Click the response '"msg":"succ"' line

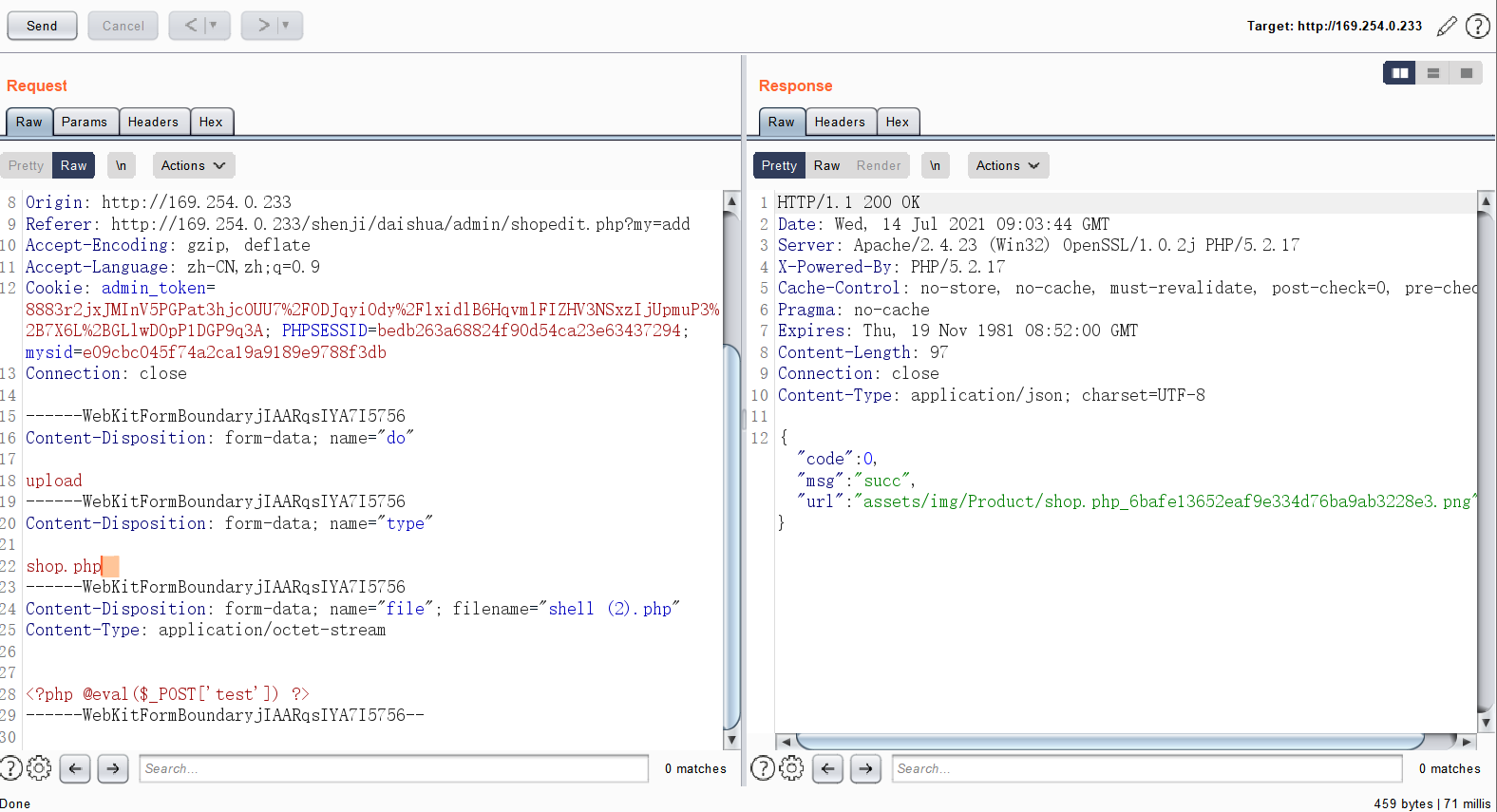[x=856, y=481]
